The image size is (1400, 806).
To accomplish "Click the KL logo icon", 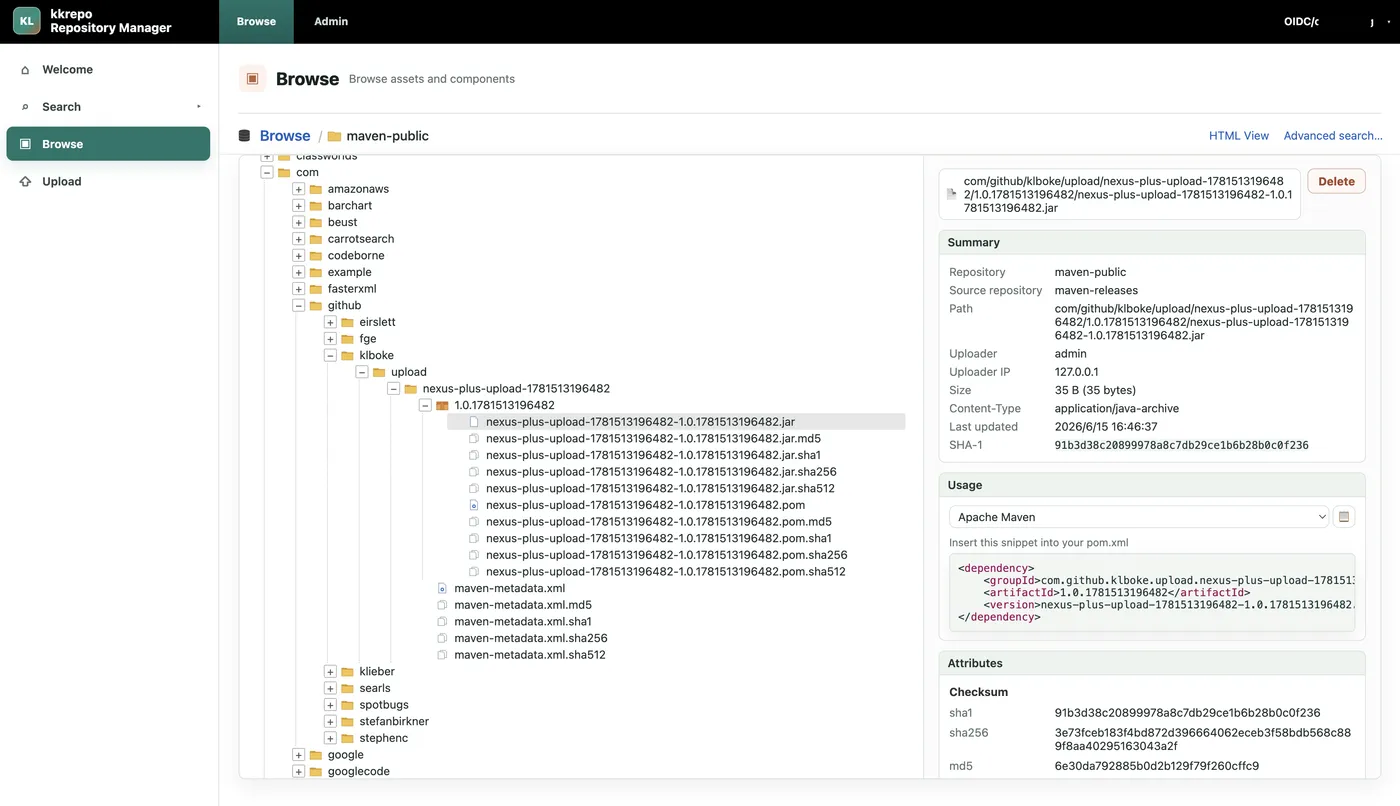I will point(27,21).
